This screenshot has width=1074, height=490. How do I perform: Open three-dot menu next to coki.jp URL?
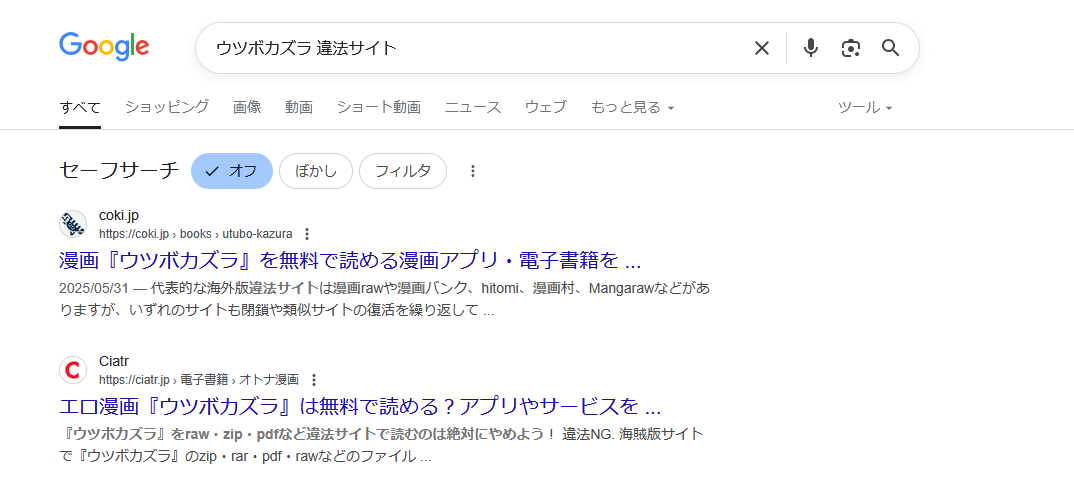point(307,234)
